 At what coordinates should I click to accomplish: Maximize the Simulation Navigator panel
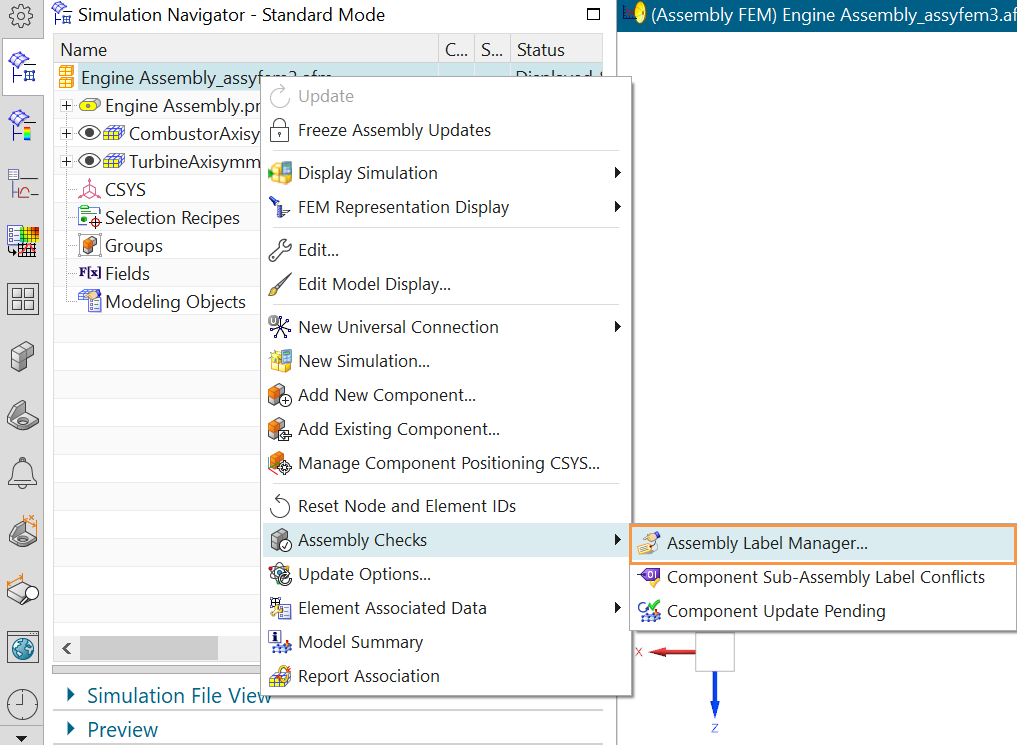(593, 15)
